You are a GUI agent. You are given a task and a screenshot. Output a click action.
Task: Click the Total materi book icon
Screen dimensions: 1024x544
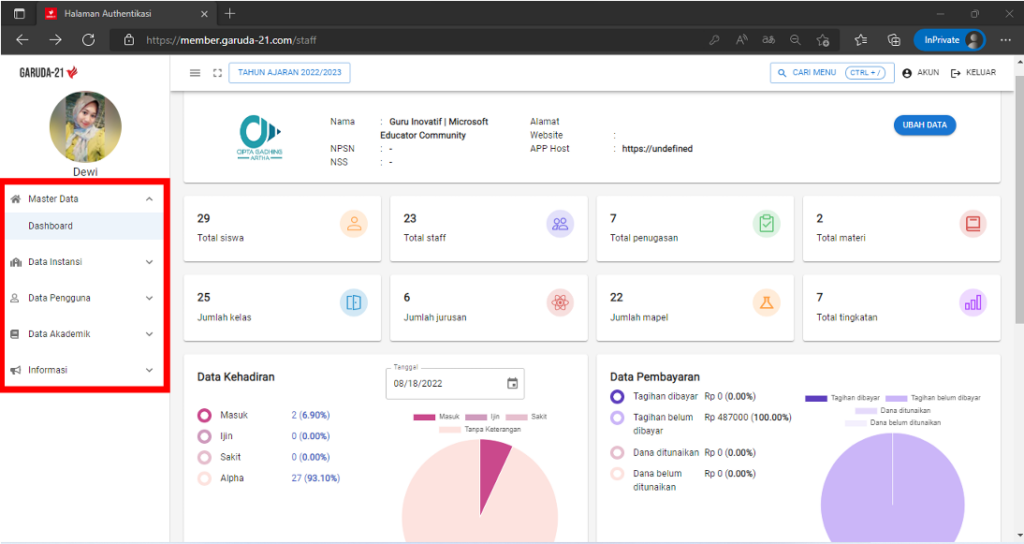pyautogui.click(x=972, y=223)
